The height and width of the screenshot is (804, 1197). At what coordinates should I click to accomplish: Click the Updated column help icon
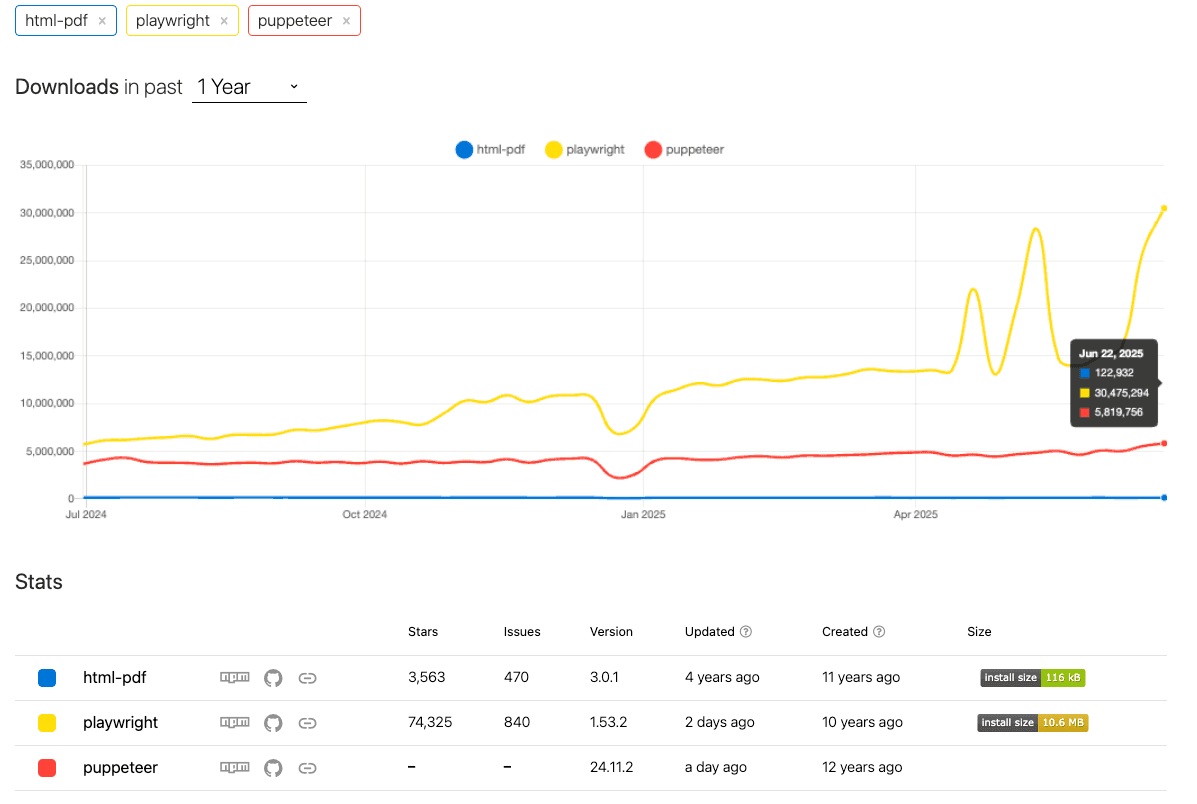748,631
